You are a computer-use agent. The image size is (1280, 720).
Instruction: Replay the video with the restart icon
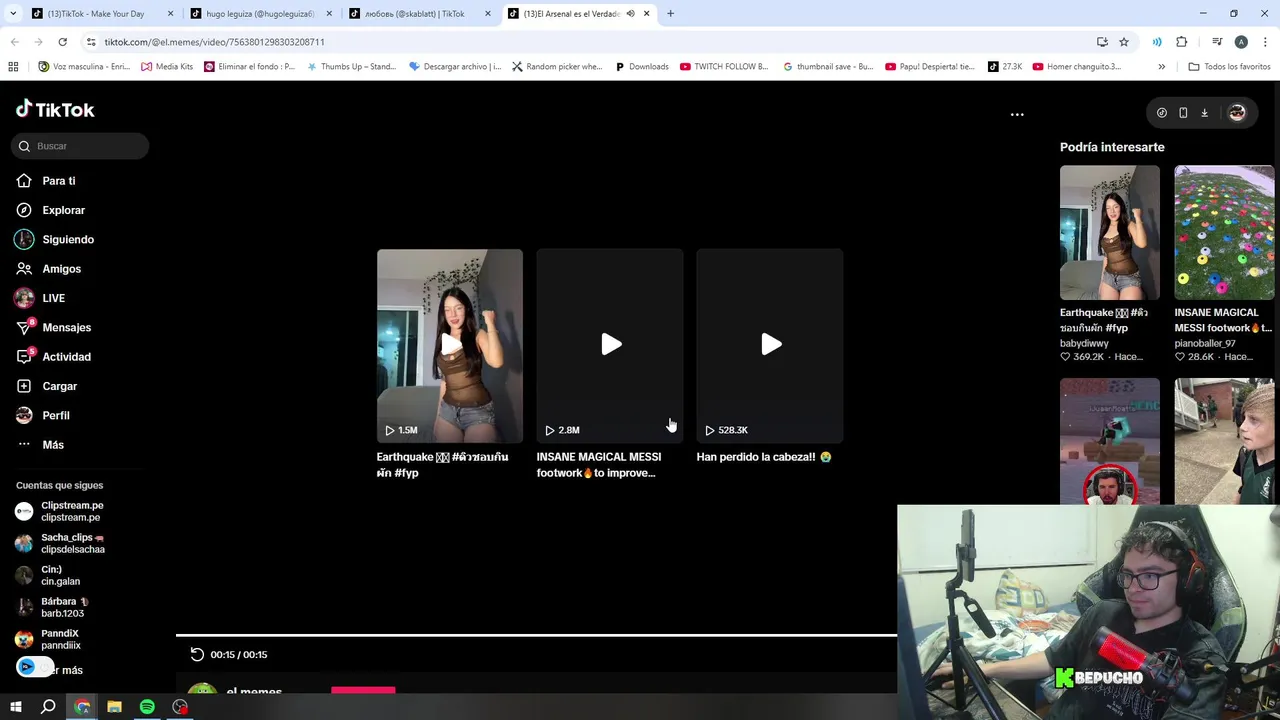pos(197,654)
